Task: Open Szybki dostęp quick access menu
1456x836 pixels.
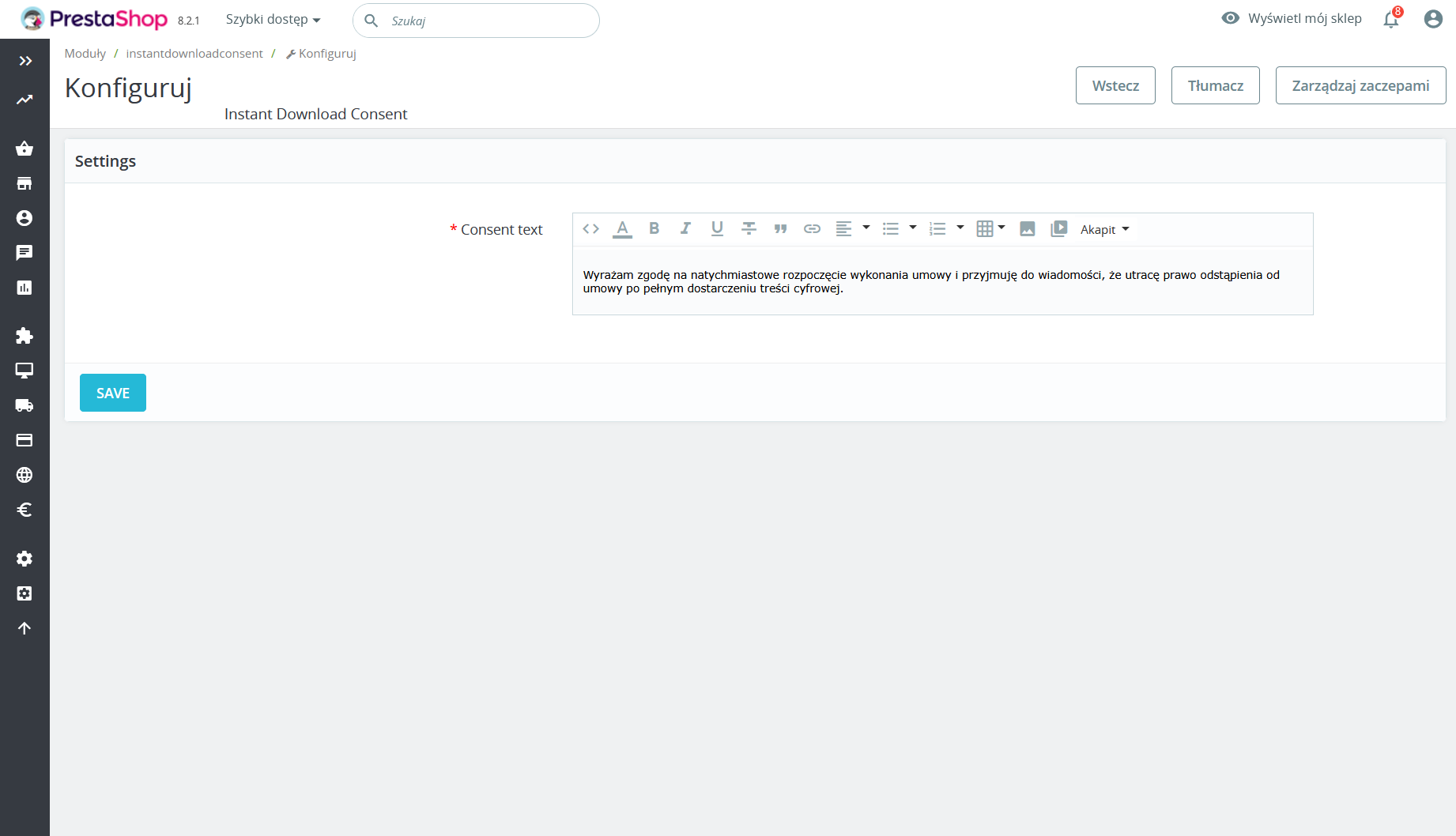Action: (x=273, y=20)
